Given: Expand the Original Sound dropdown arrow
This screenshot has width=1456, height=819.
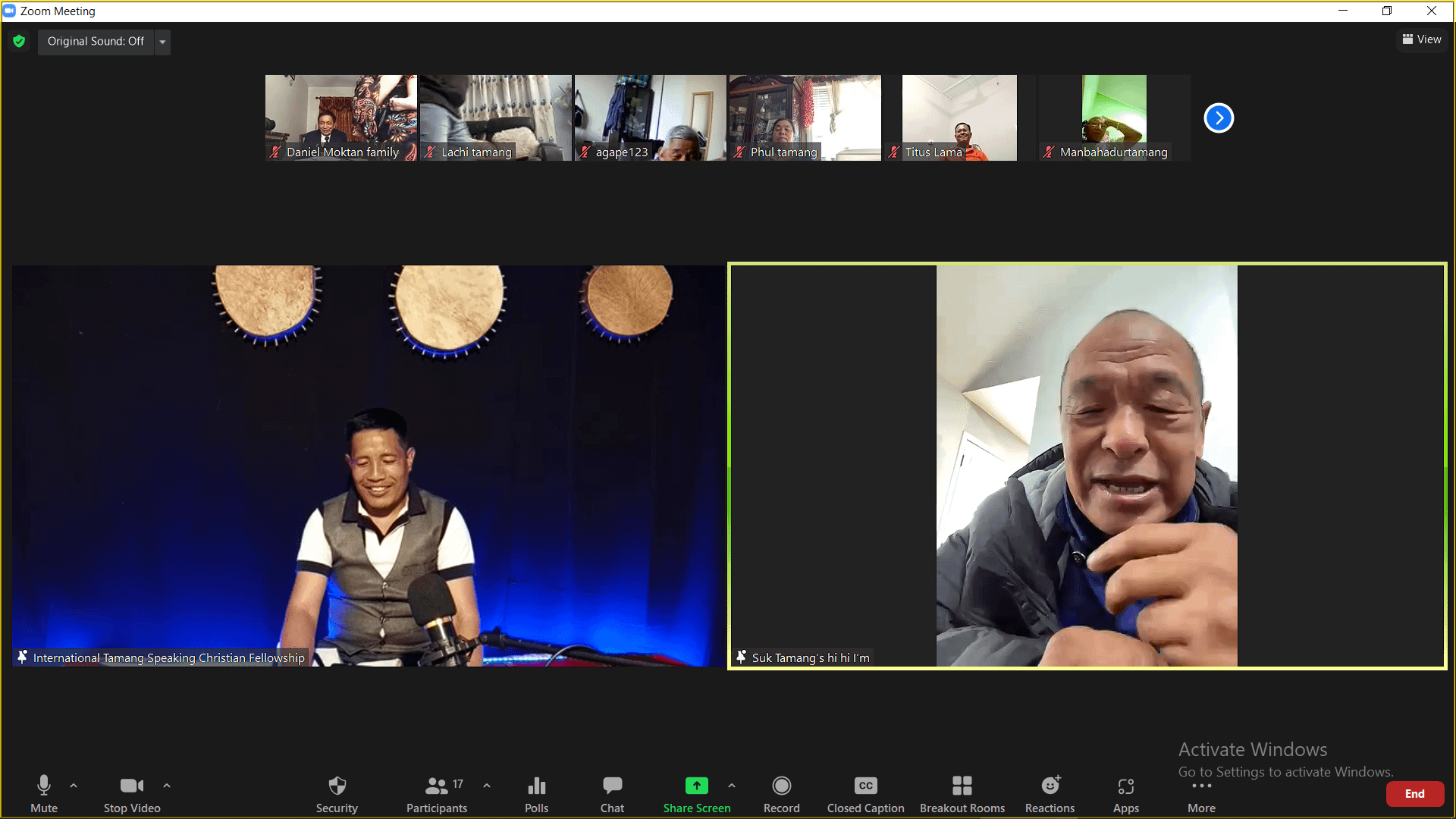Looking at the screenshot, I should point(162,42).
